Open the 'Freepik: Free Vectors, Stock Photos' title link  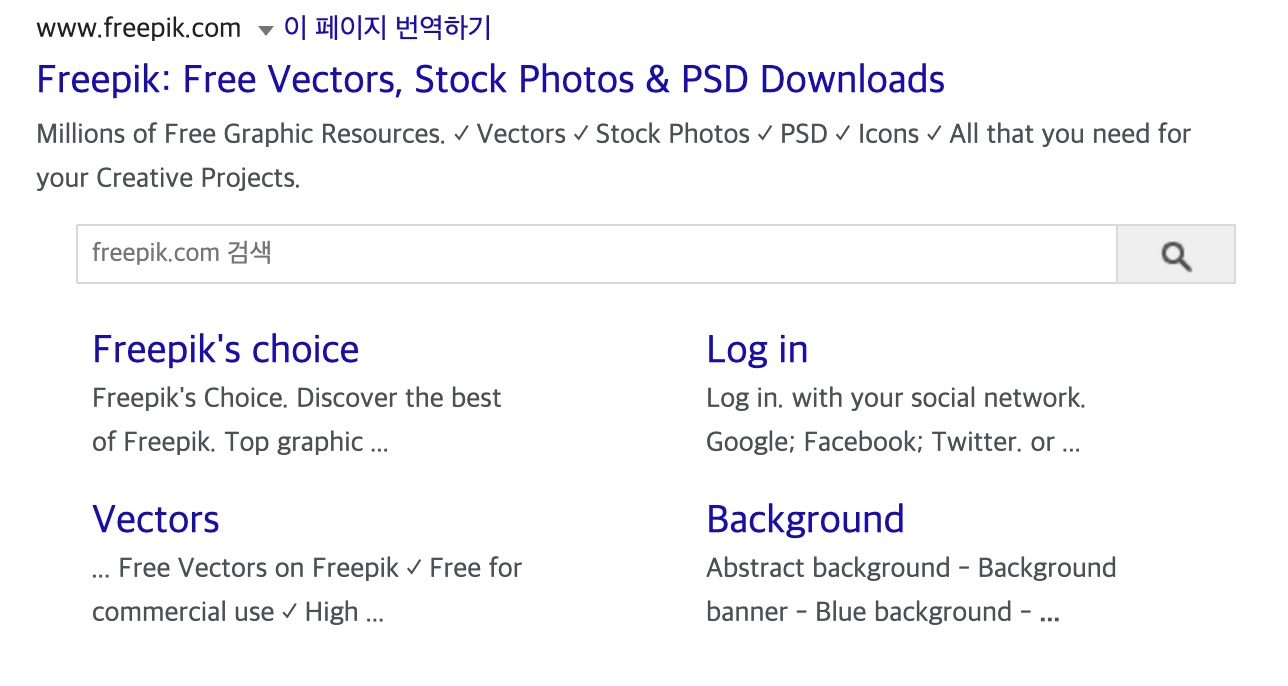(490, 79)
